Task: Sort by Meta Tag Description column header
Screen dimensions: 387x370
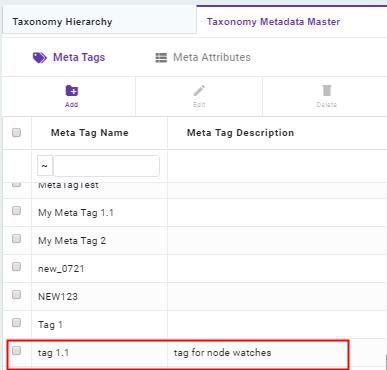Action: 240,133
